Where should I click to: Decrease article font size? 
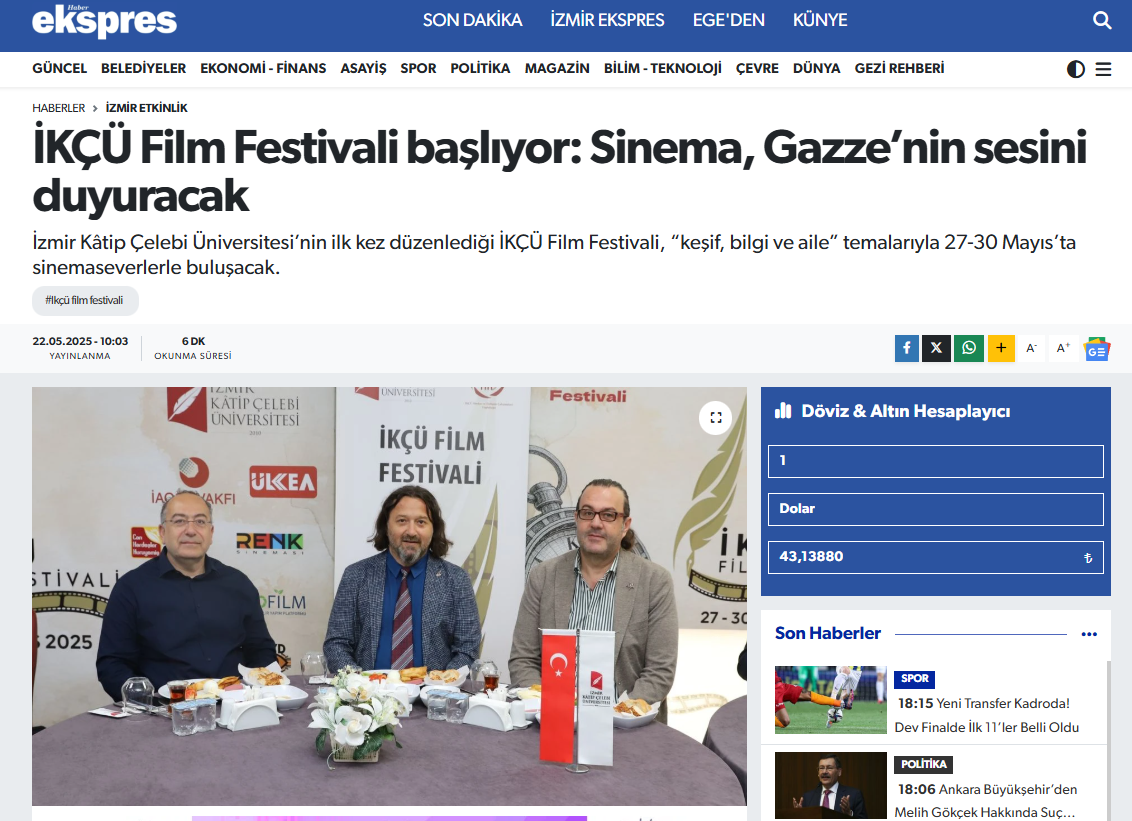[1032, 348]
